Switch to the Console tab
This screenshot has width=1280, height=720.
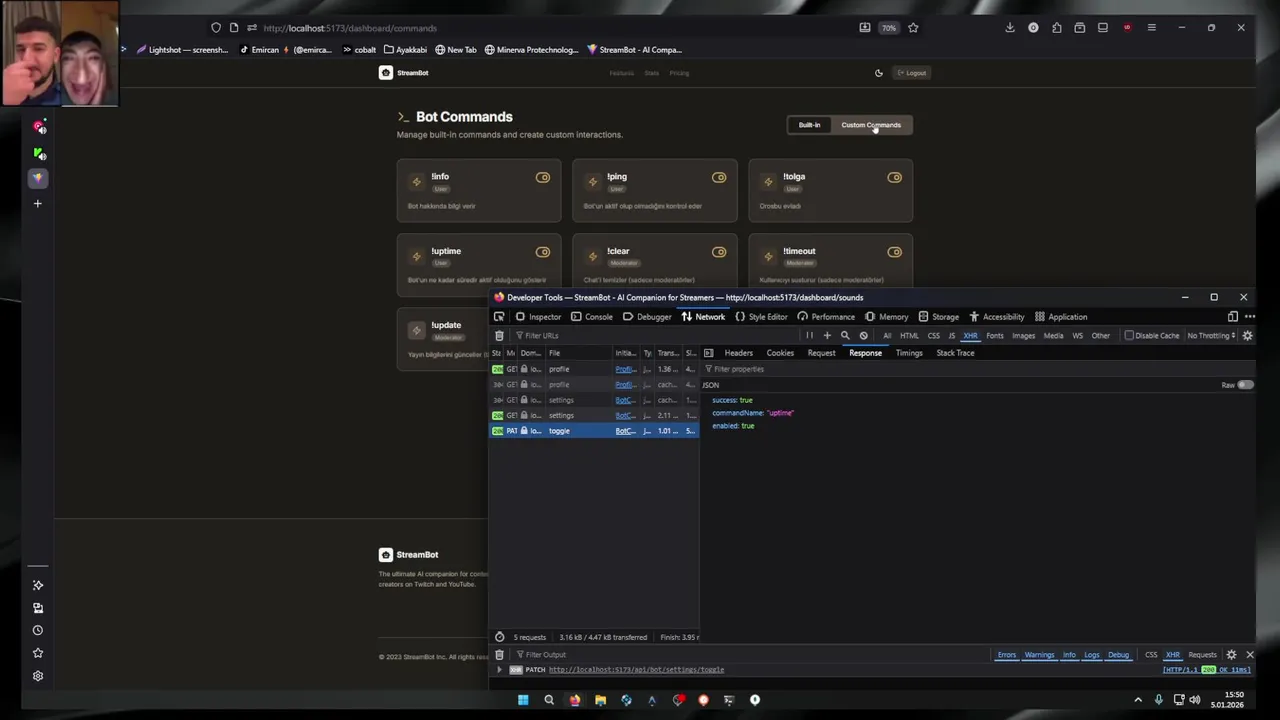pos(592,317)
